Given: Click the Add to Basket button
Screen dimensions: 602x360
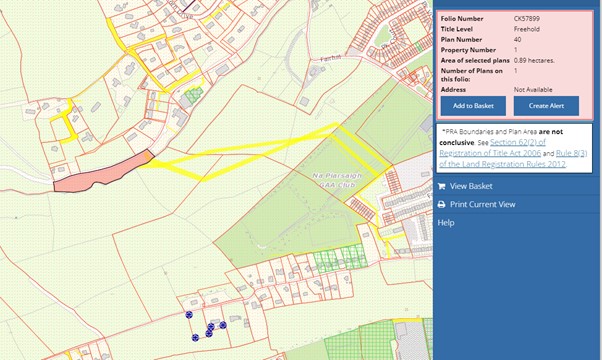Looking at the screenshot, I should coord(473,106).
